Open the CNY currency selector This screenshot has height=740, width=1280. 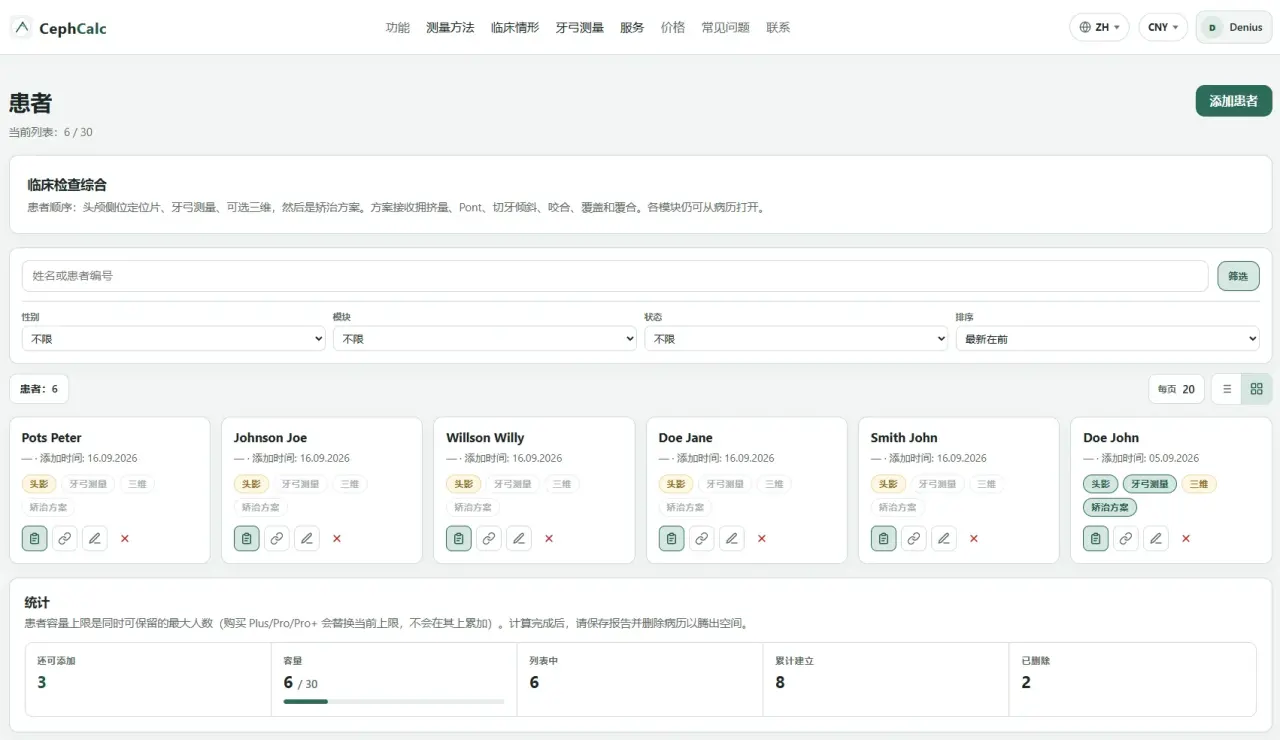click(x=1162, y=27)
